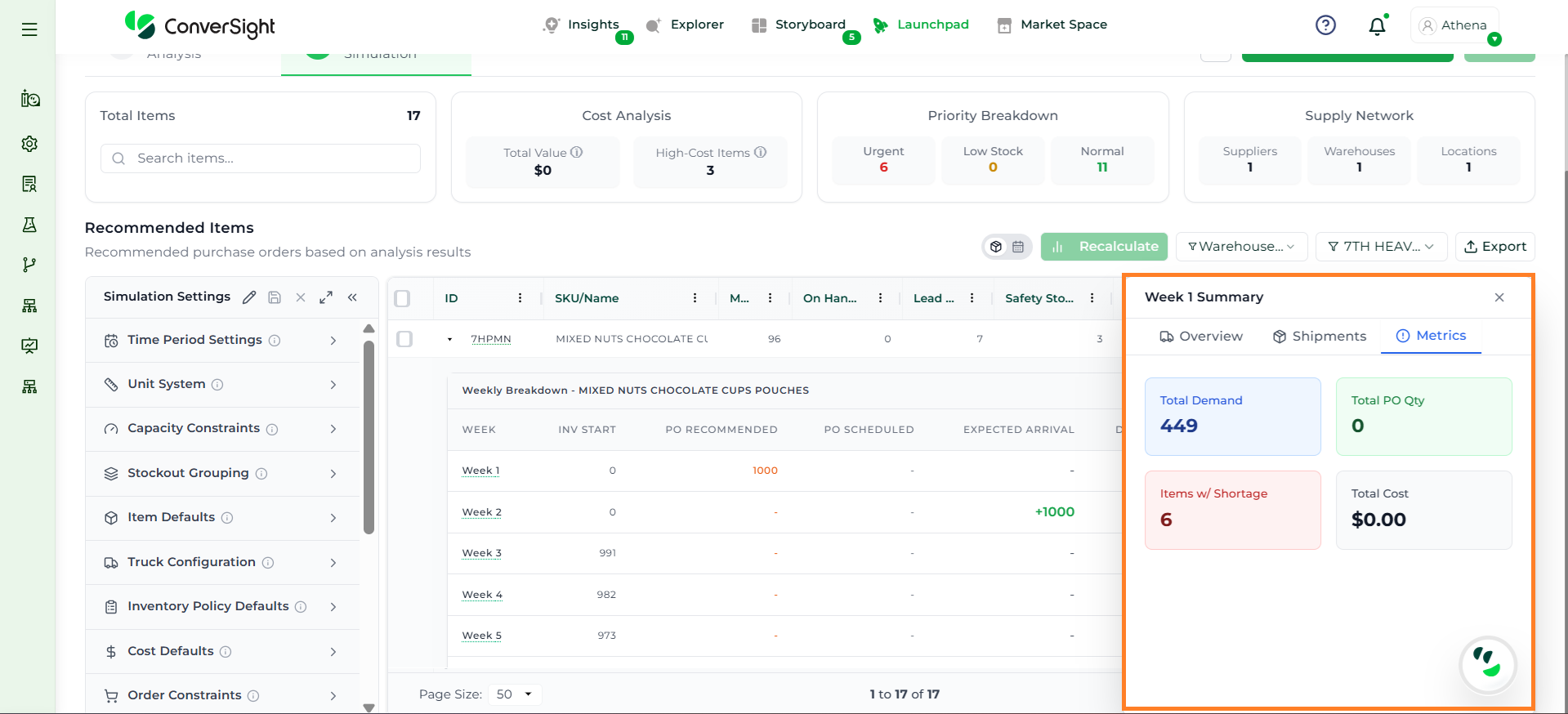This screenshot has height=714, width=1568.
Task: Open the Athena chat assistant bubble
Action: 1487,665
